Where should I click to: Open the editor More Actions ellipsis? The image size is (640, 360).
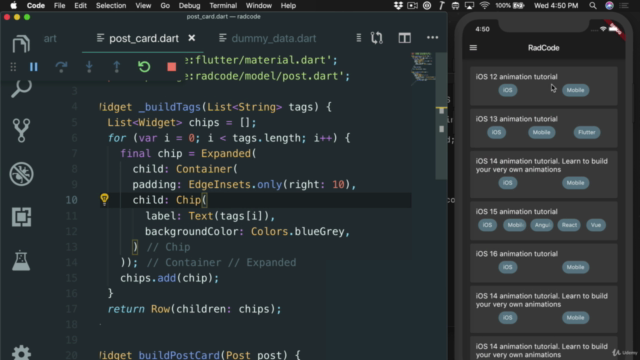pyautogui.click(x=432, y=38)
